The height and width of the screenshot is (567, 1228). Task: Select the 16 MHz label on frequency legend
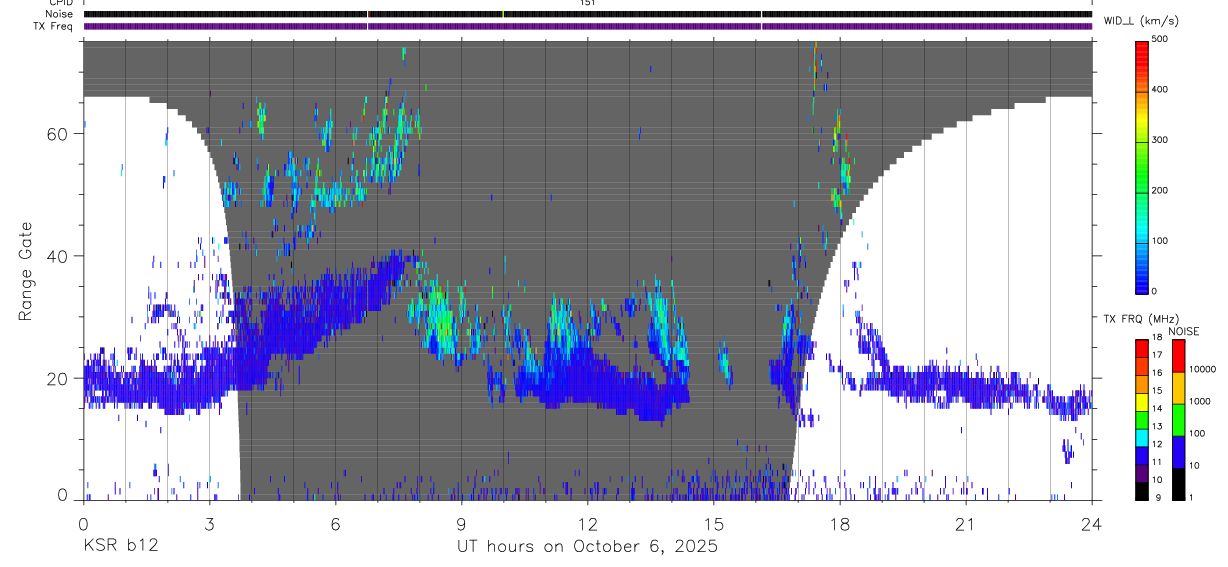pos(1156,373)
